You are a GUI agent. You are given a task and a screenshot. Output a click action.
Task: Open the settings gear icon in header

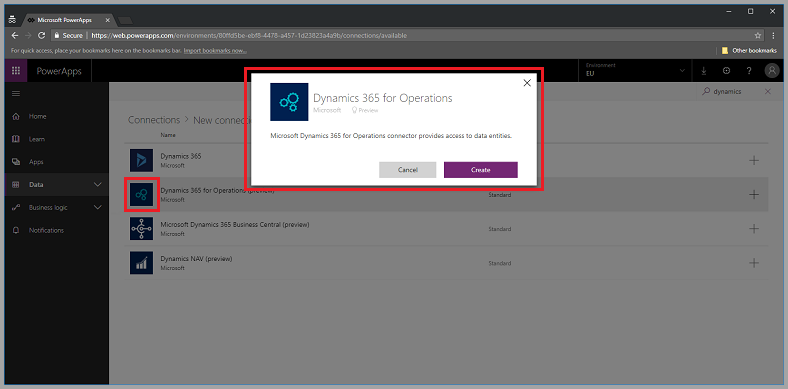(726, 71)
